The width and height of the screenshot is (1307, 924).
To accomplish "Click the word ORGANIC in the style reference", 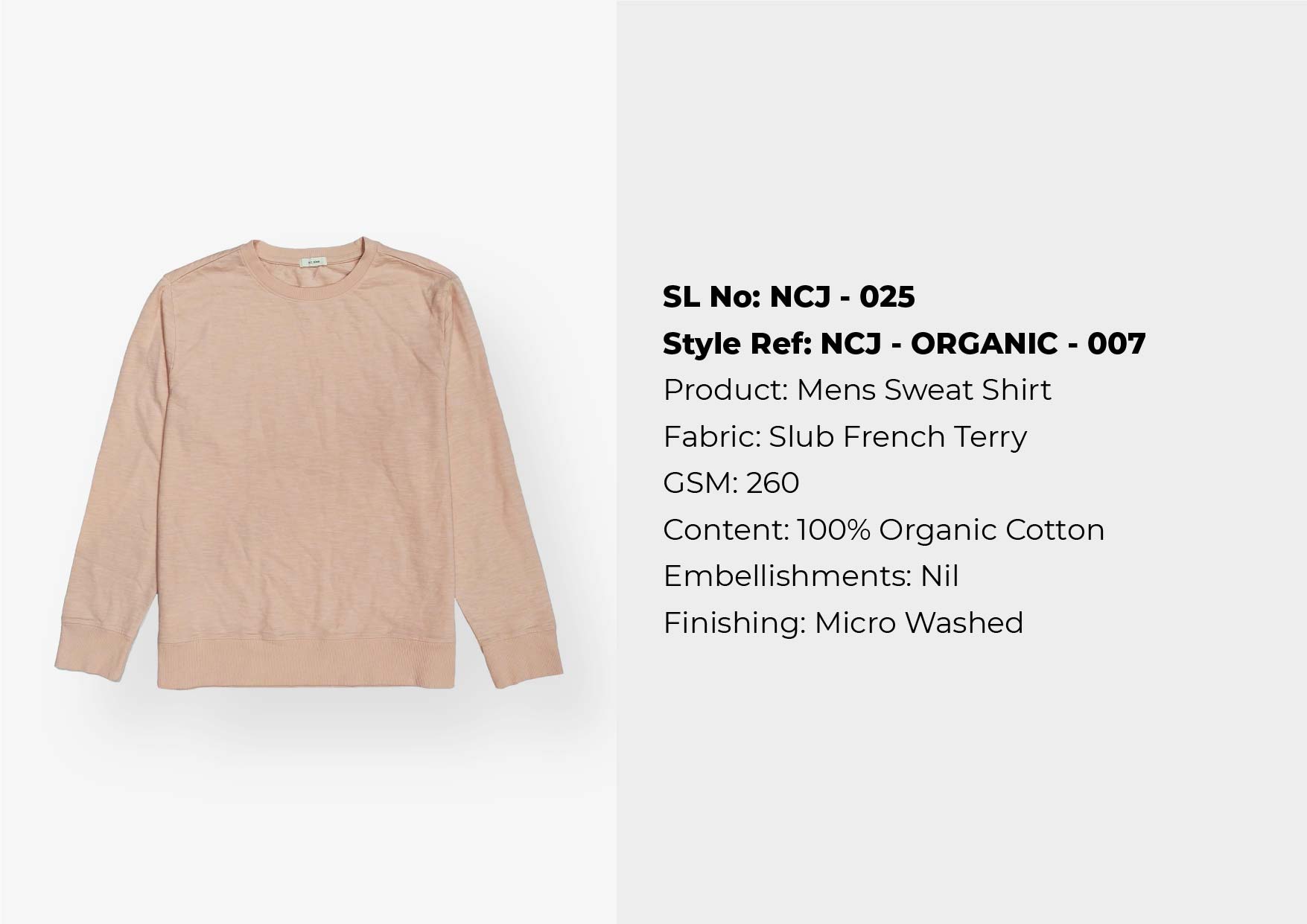I will click(984, 344).
